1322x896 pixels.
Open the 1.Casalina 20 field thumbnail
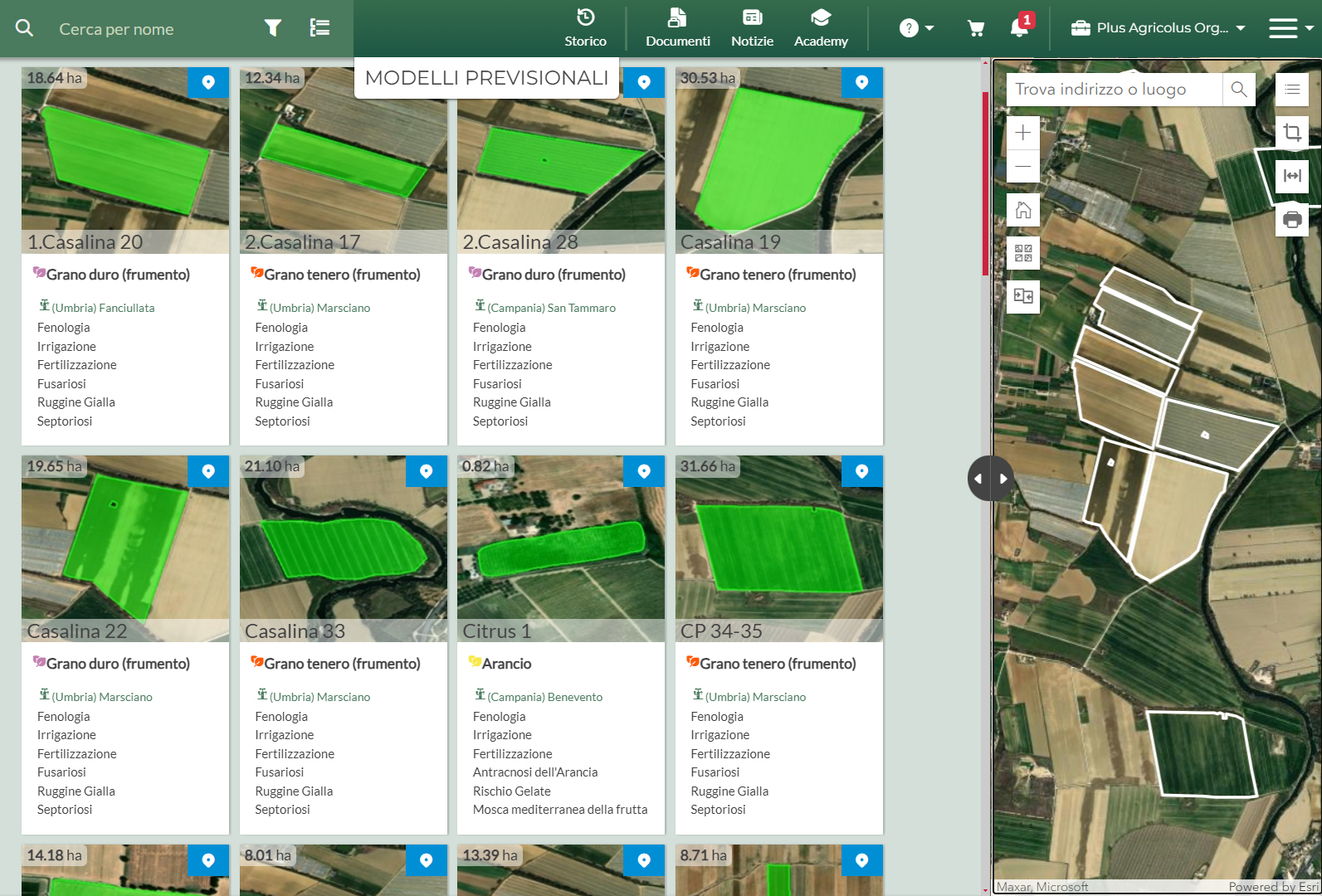[x=125, y=160]
